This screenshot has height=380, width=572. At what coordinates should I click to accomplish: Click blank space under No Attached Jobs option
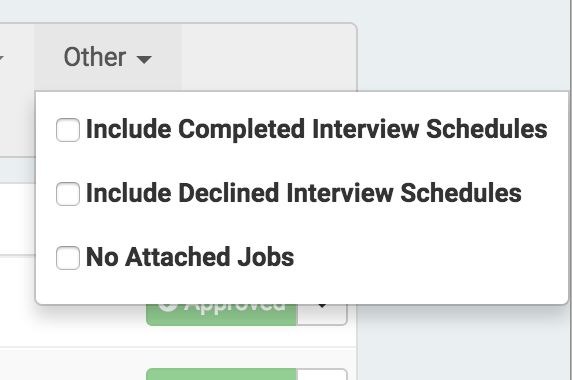pos(301,288)
